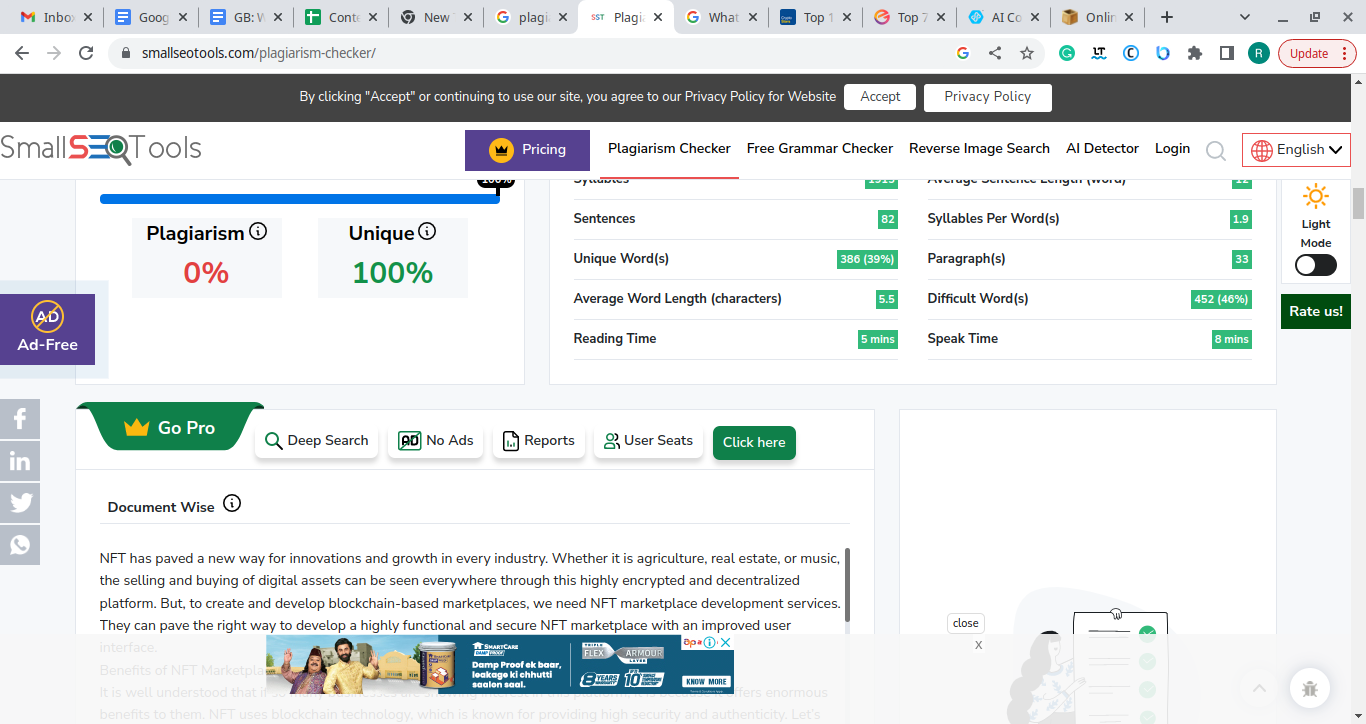Image resolution: width=1366 pixels, height=724 pixels.
Task: Select the Deep Search feature button
Action: tap(316, 441)
